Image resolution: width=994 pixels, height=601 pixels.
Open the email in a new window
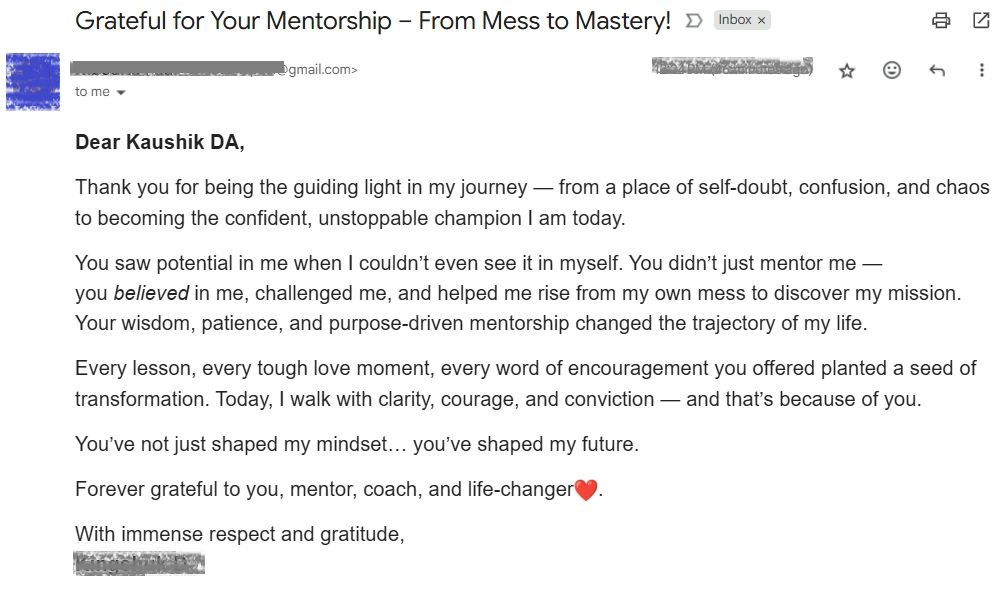pyautogui.click(x=981, y=20)
